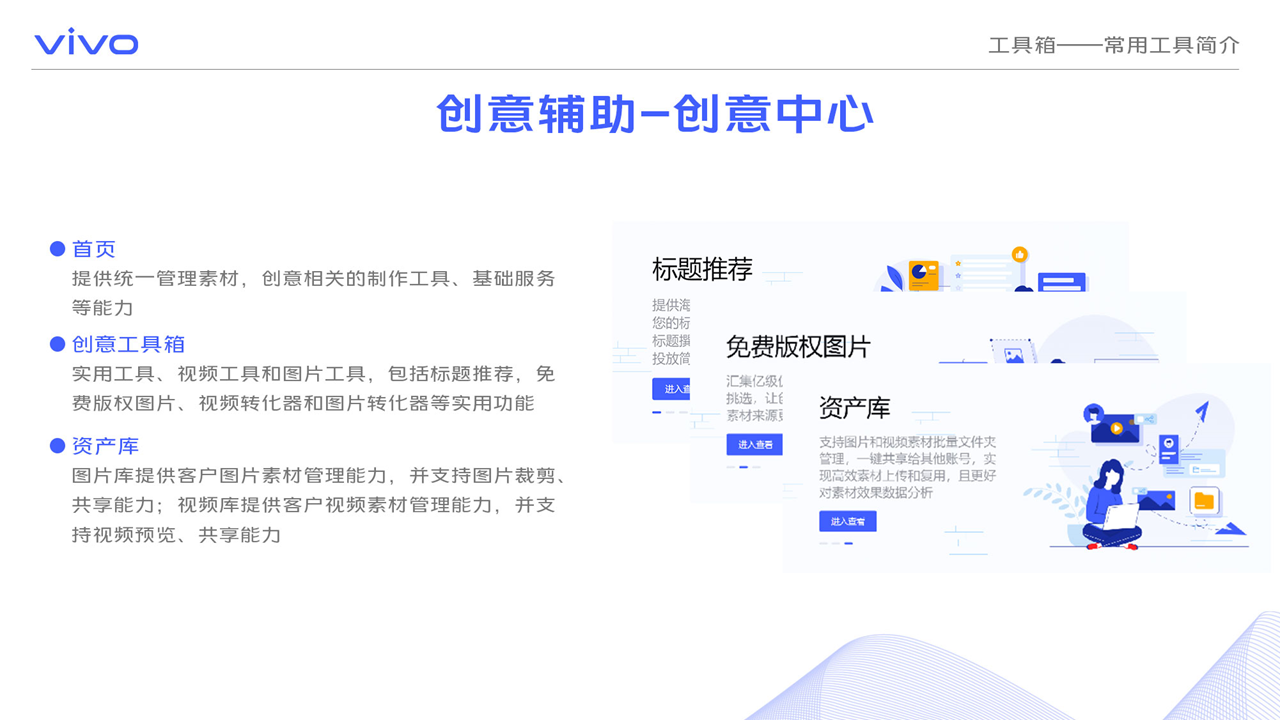Select active carousel dot on 资产库 card
Image resolution: width=1280 pixels, height=720 pixels.
pos(849,543)
